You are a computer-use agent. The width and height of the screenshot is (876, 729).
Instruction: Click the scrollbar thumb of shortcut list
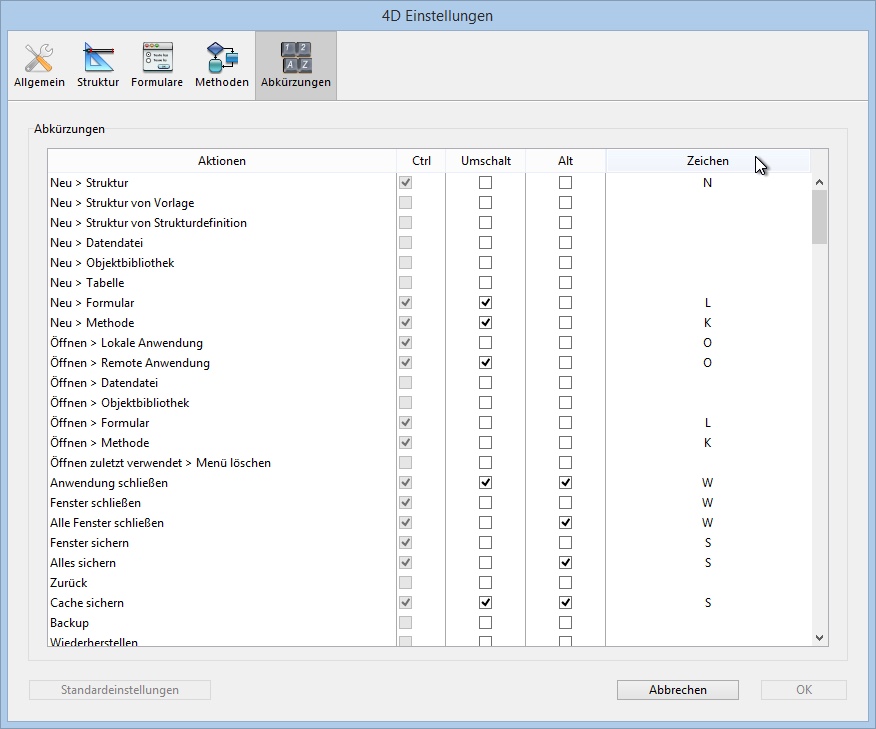tap(819, 217)
